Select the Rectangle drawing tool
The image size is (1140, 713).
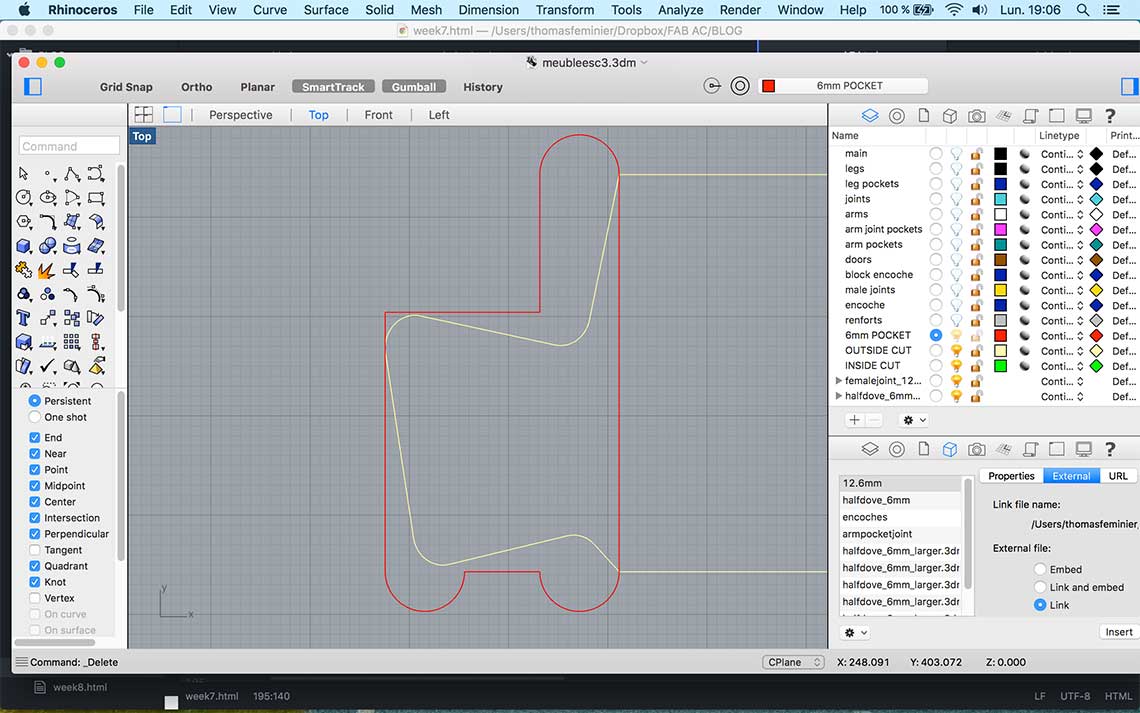click(95, 198)
